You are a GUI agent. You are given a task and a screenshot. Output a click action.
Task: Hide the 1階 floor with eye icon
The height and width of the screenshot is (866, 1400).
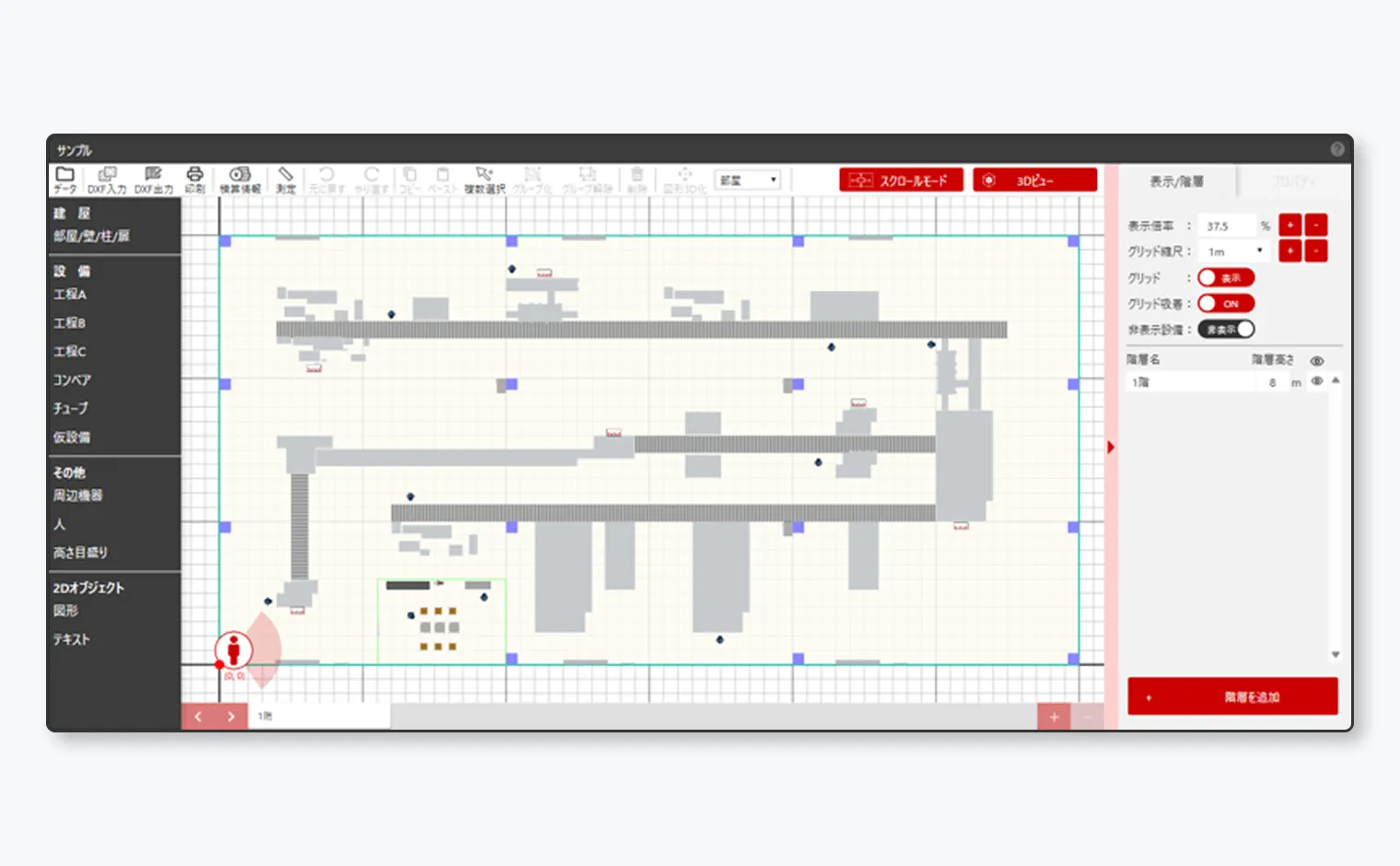point(1317,381)
